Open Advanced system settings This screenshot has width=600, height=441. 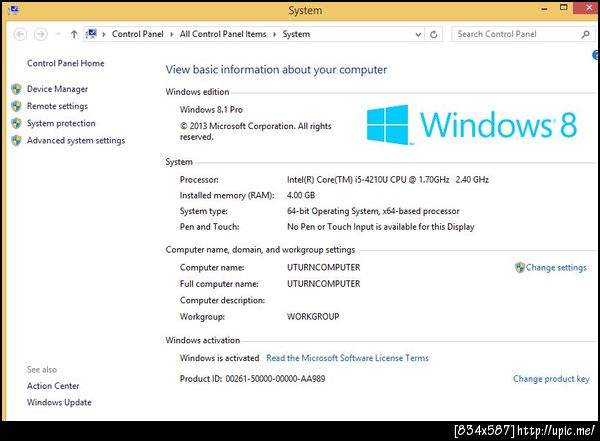pos(76,140)
